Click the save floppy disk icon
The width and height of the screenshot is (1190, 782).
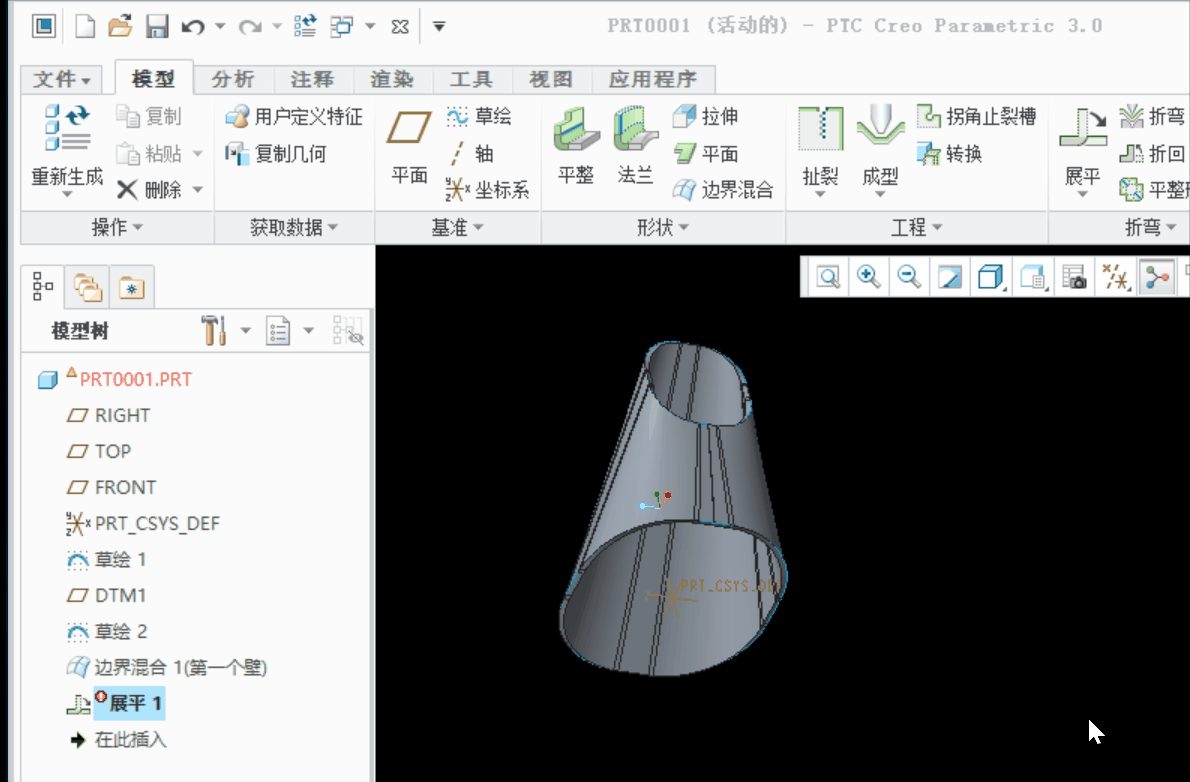pos(157,26)
